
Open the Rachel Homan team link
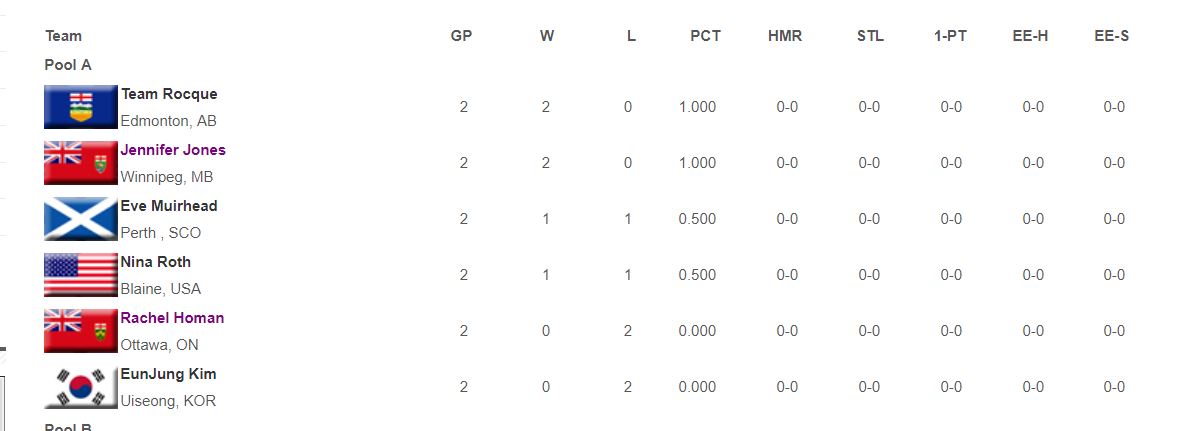pos(172,318)
